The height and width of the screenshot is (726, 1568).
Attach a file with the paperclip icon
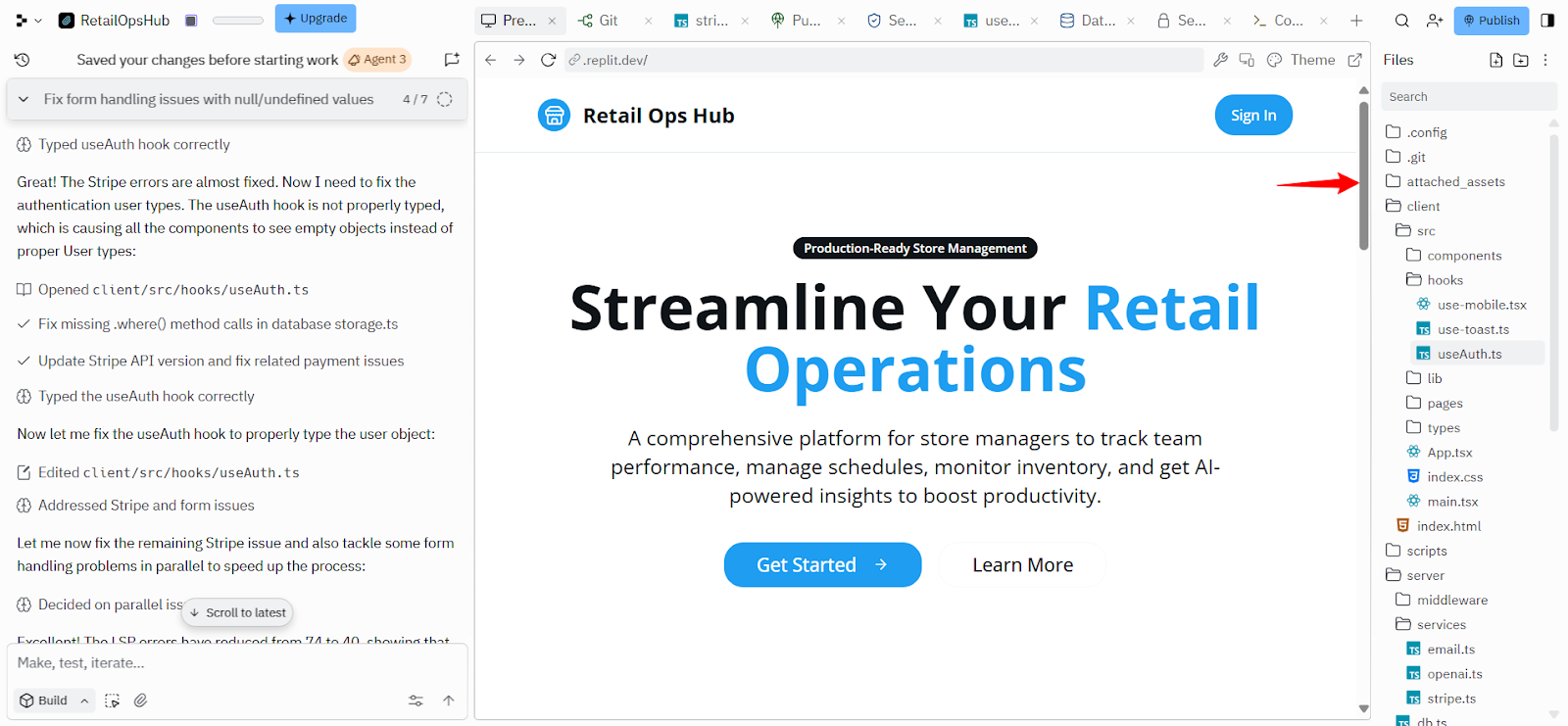pyautogui.click(x=141, y=701)
